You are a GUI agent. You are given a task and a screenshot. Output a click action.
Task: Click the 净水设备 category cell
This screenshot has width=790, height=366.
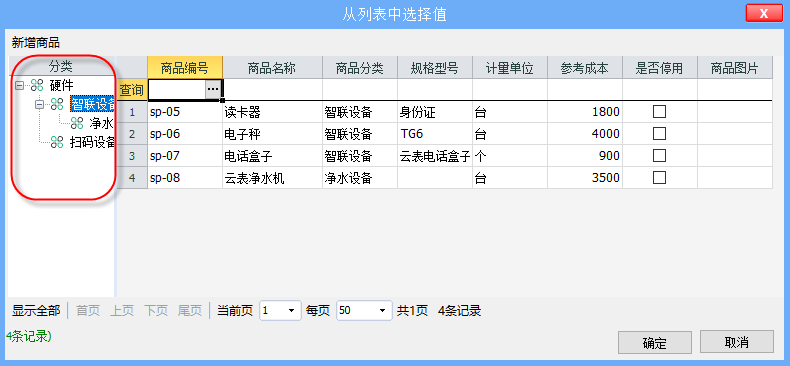(360, 177)
